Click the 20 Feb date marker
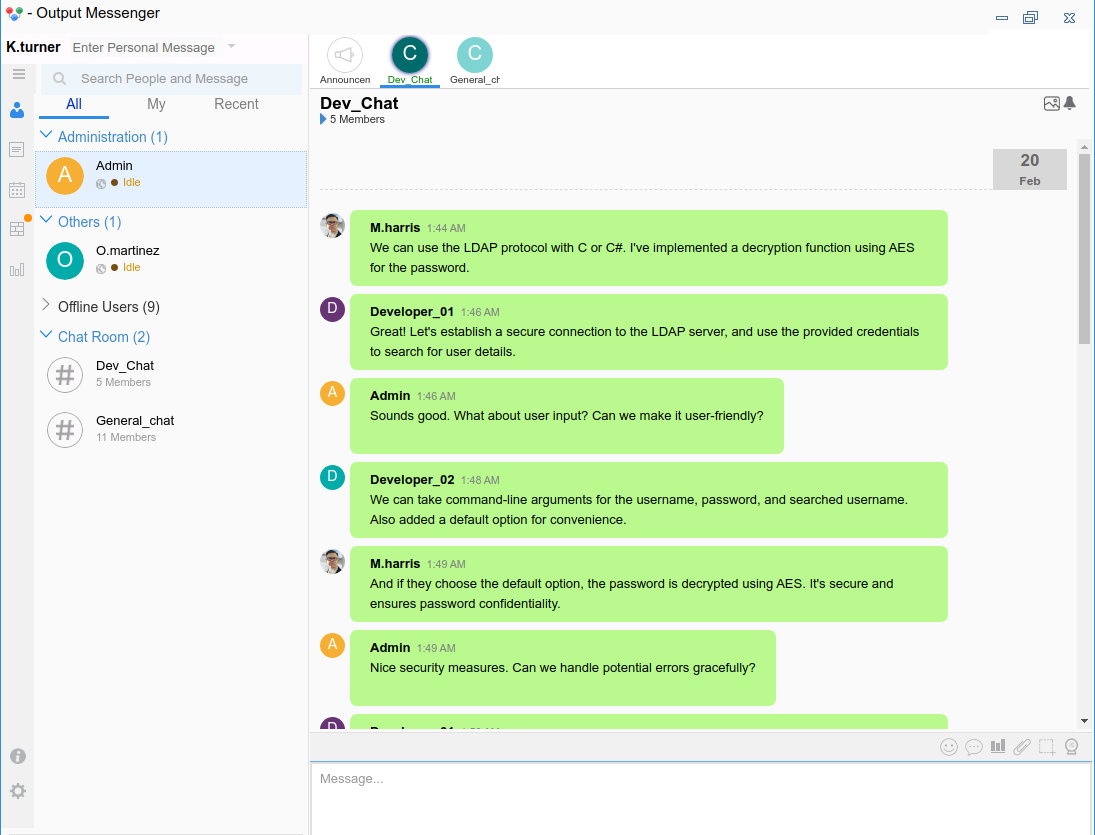Screen dimensions: 1095x835 tap(1029, 169)
